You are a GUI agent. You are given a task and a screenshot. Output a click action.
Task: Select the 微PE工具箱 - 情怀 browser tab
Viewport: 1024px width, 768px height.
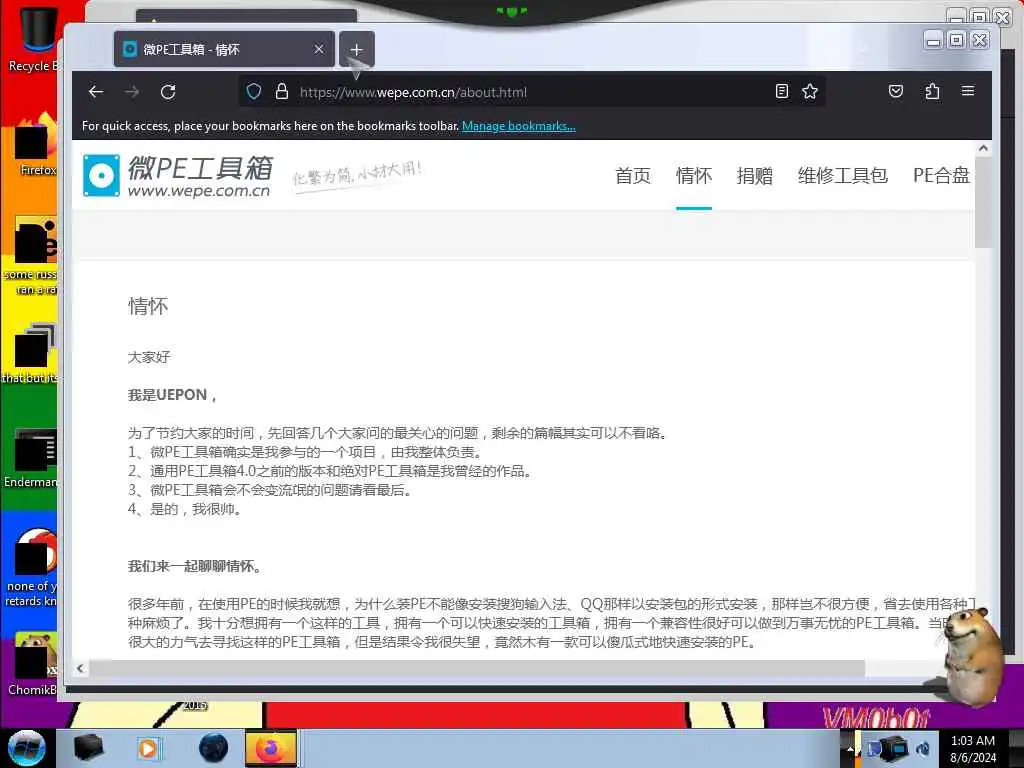coord(223,49)
